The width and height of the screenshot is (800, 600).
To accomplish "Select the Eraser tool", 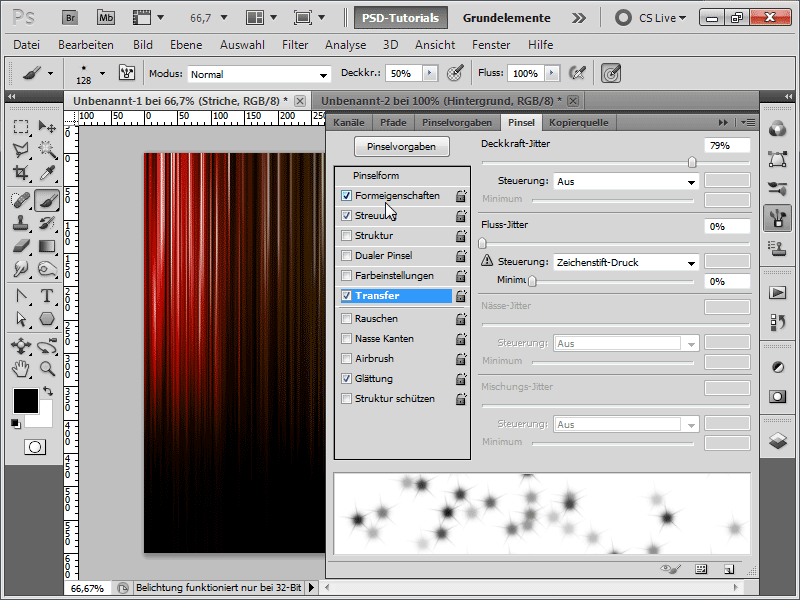I will tap(21, 246).
